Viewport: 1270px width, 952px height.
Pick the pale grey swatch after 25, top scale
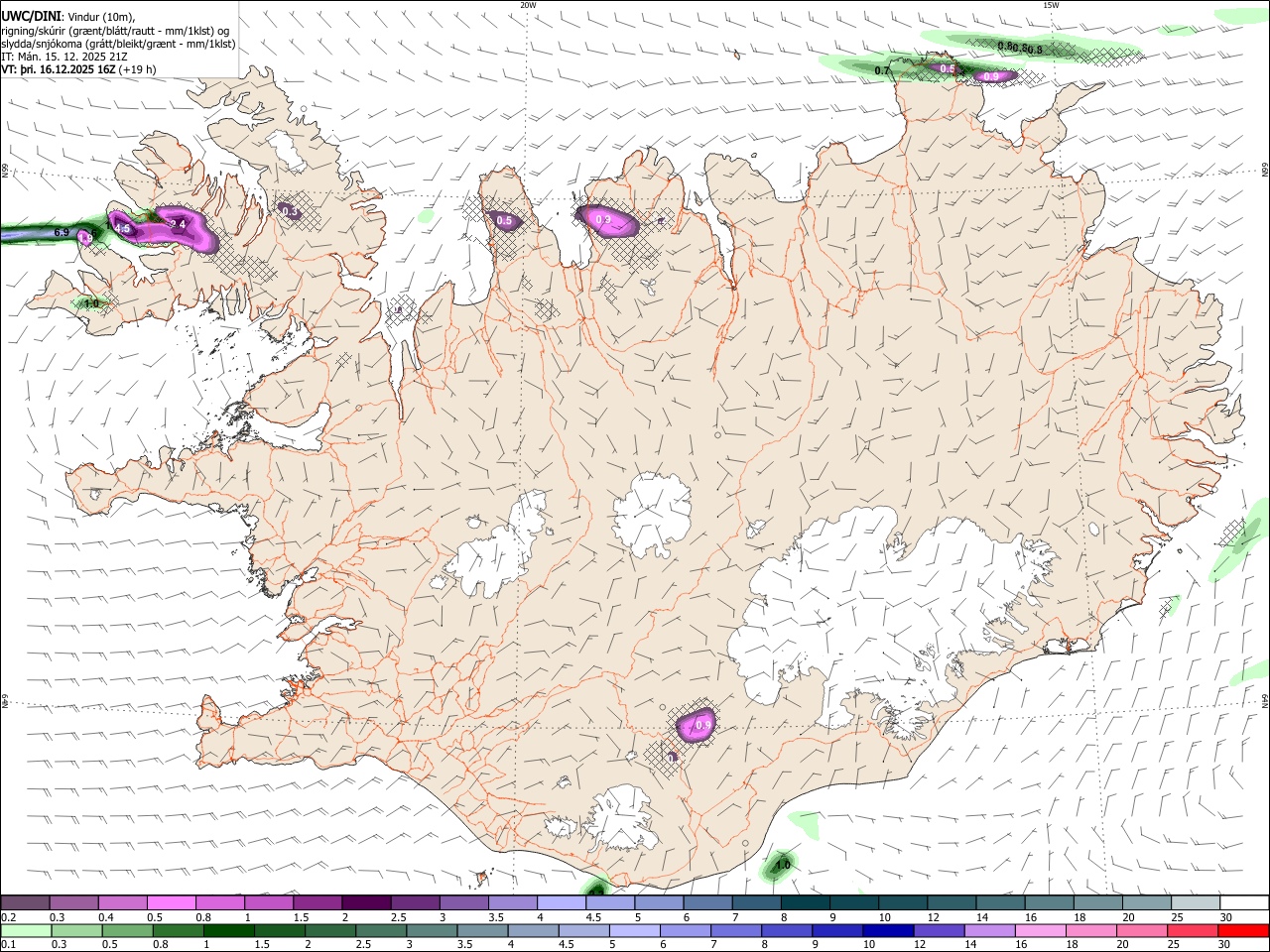point(1197,903)
